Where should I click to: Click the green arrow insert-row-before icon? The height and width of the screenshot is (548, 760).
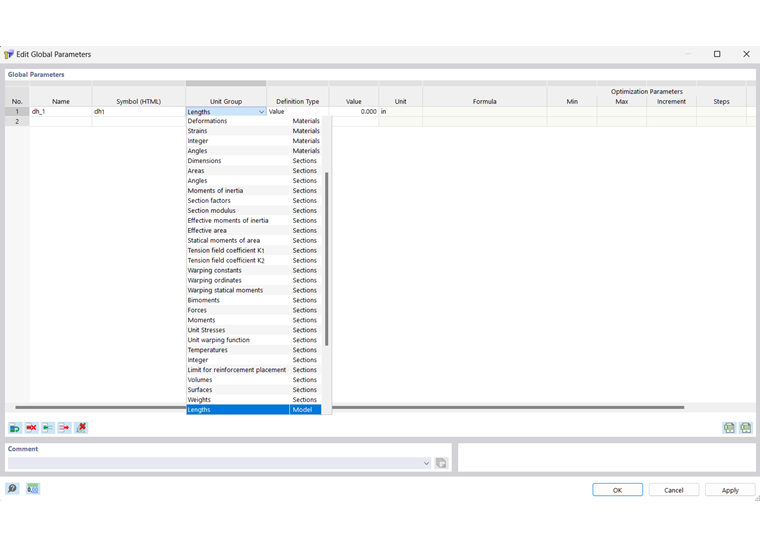click(x=48, y=428)
